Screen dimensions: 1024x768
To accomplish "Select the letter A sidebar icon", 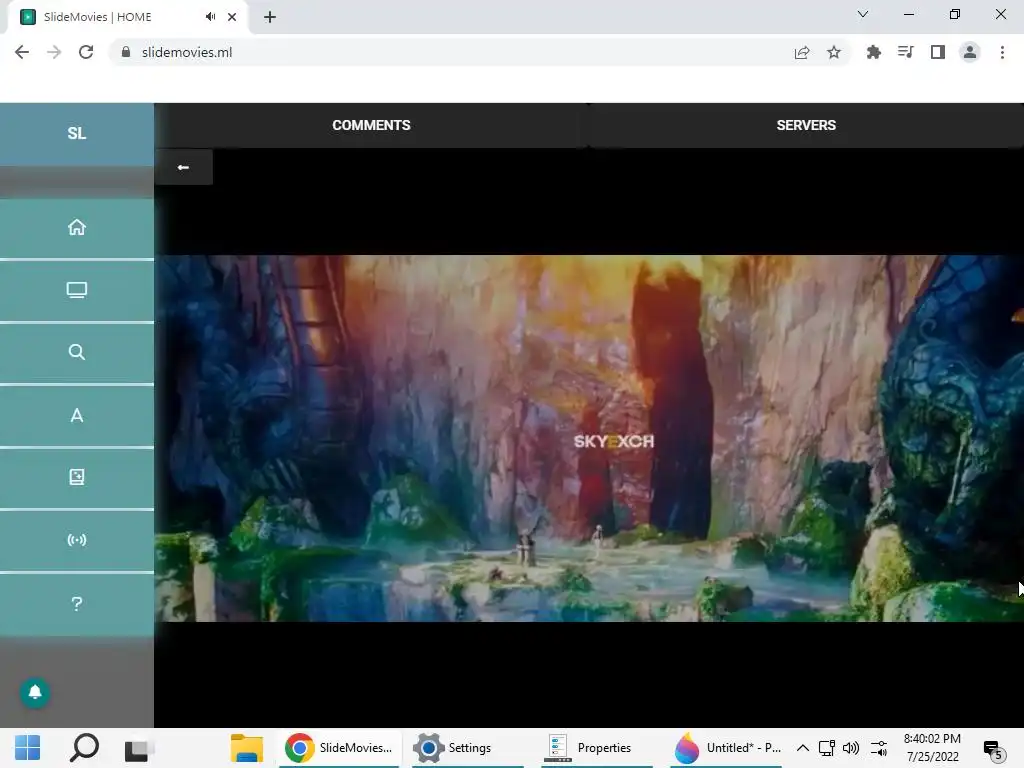I will click(x=76, y=415).
